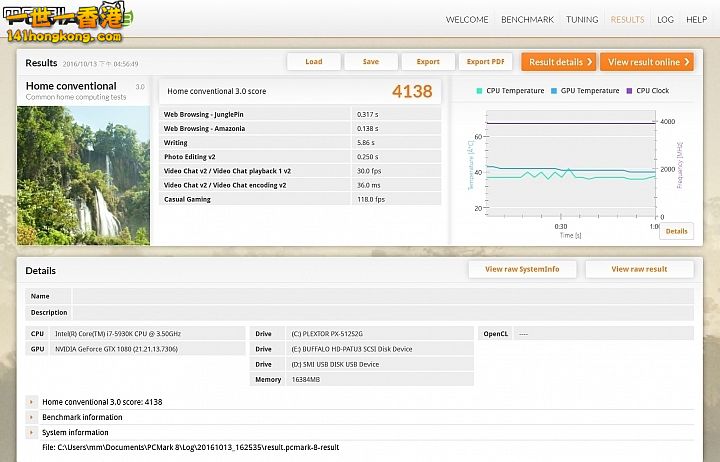Screen dimensions: 720x462
Task: Click the result file path text
Action: (191, 447)
